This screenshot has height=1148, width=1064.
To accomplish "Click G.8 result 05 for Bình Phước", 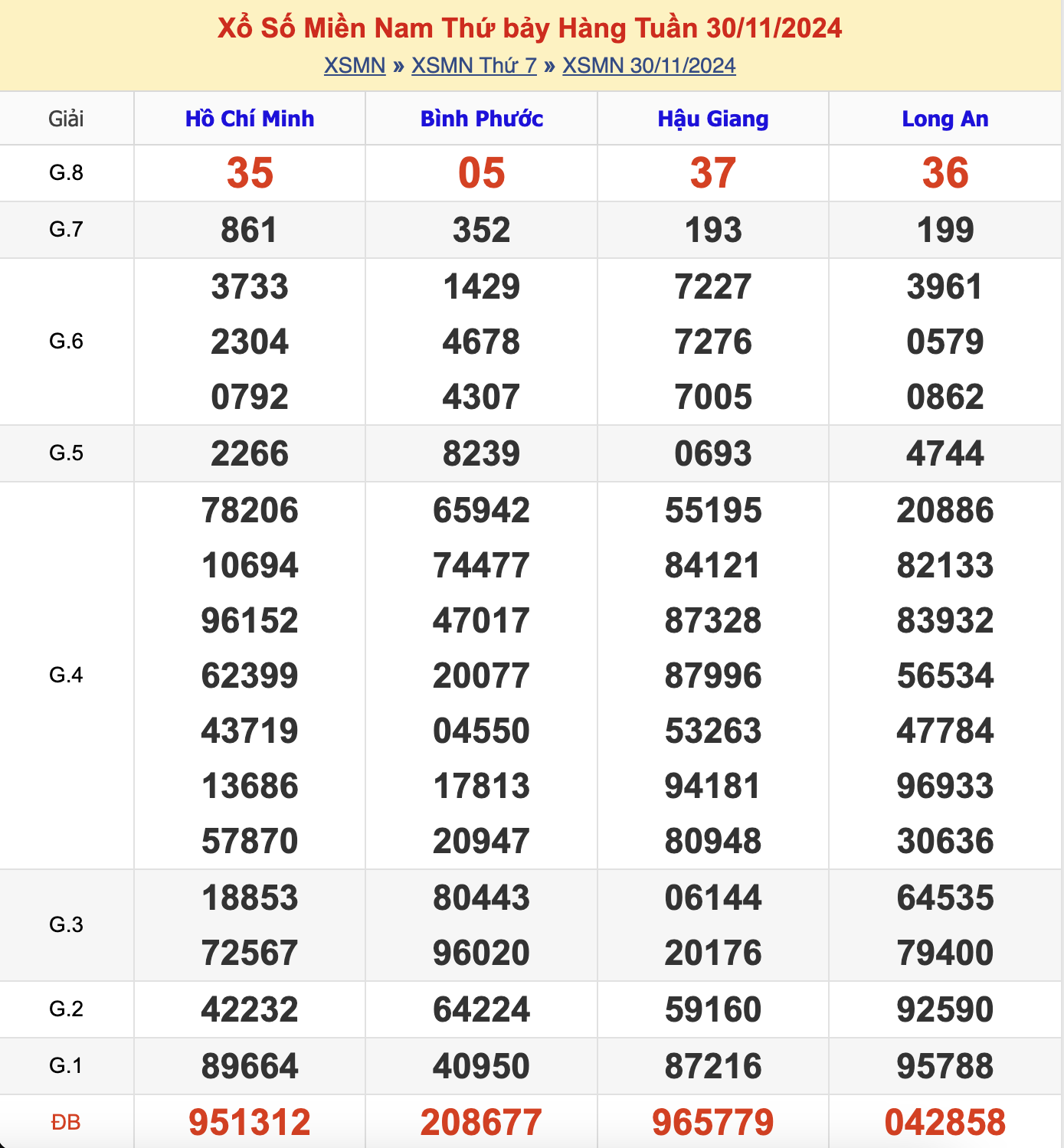I will point(482,173).
